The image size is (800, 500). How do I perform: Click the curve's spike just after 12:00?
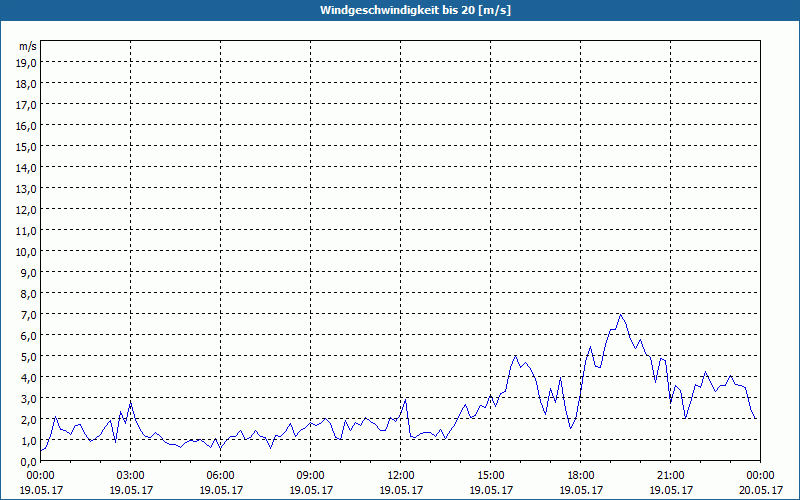point(405,400)
